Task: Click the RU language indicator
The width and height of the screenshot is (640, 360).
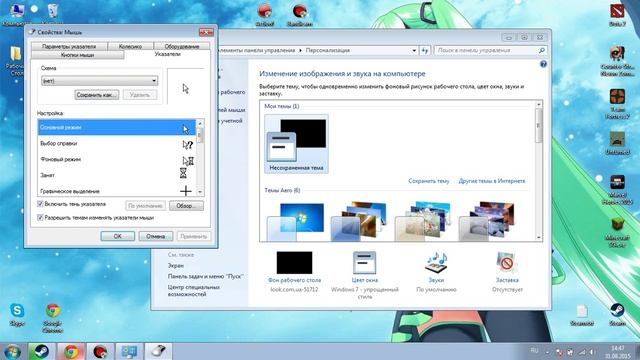Action: [x=534, y=351]
